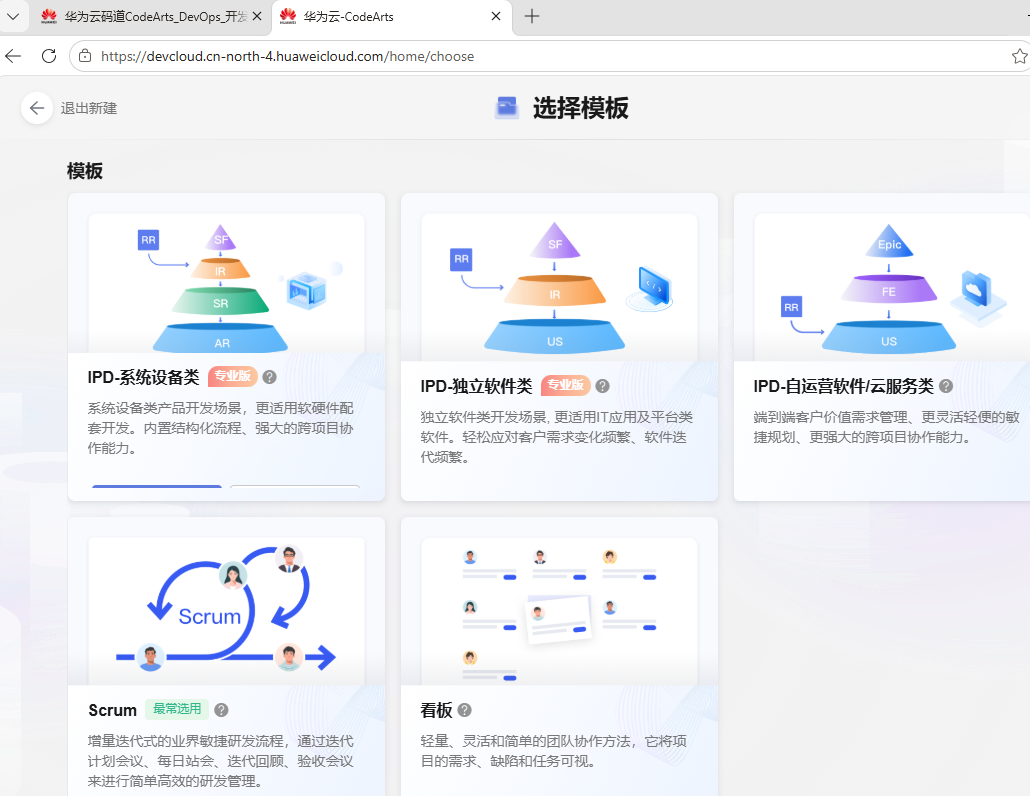Bookmark this page with the star icon

1019,56
